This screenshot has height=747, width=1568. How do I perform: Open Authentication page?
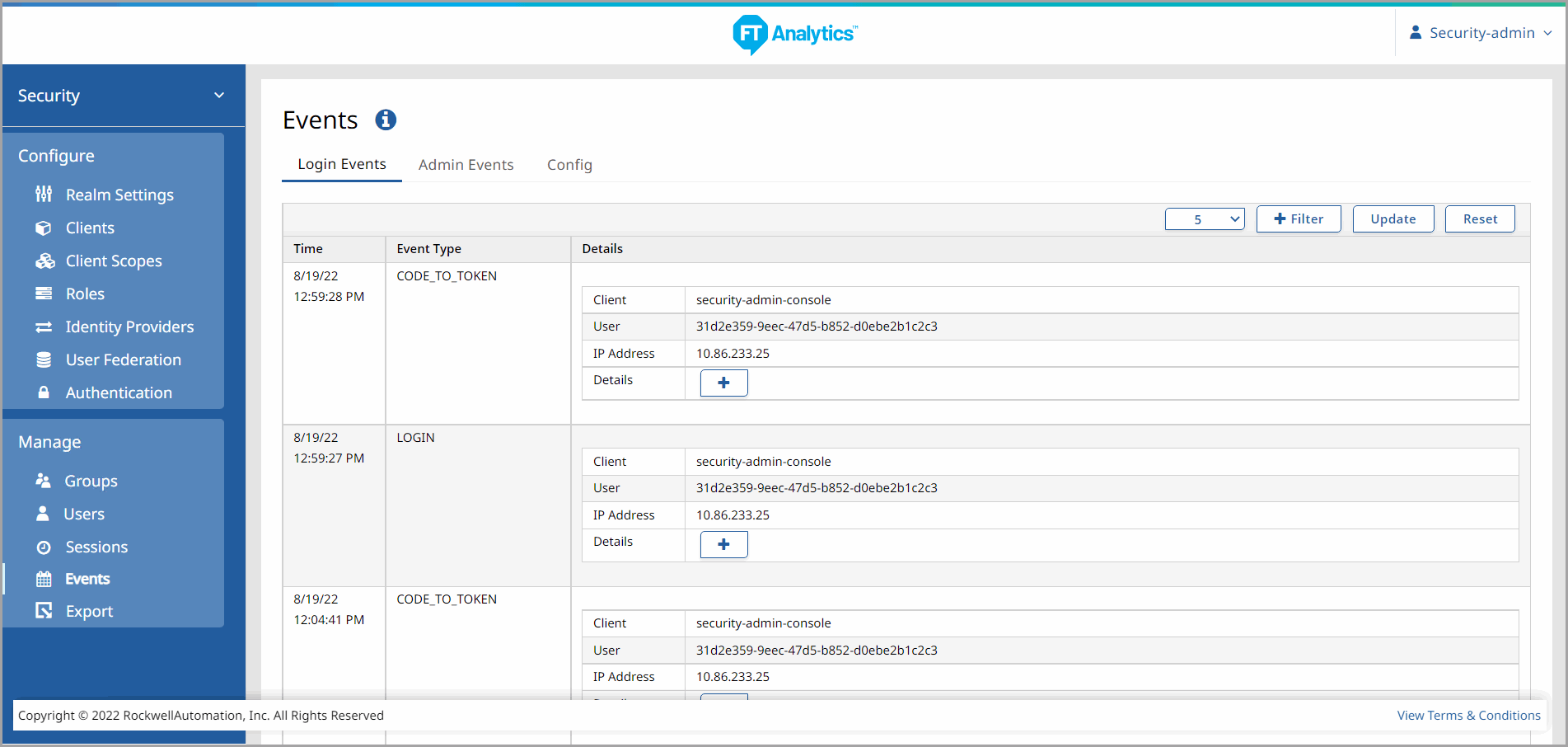click(119, 392)
